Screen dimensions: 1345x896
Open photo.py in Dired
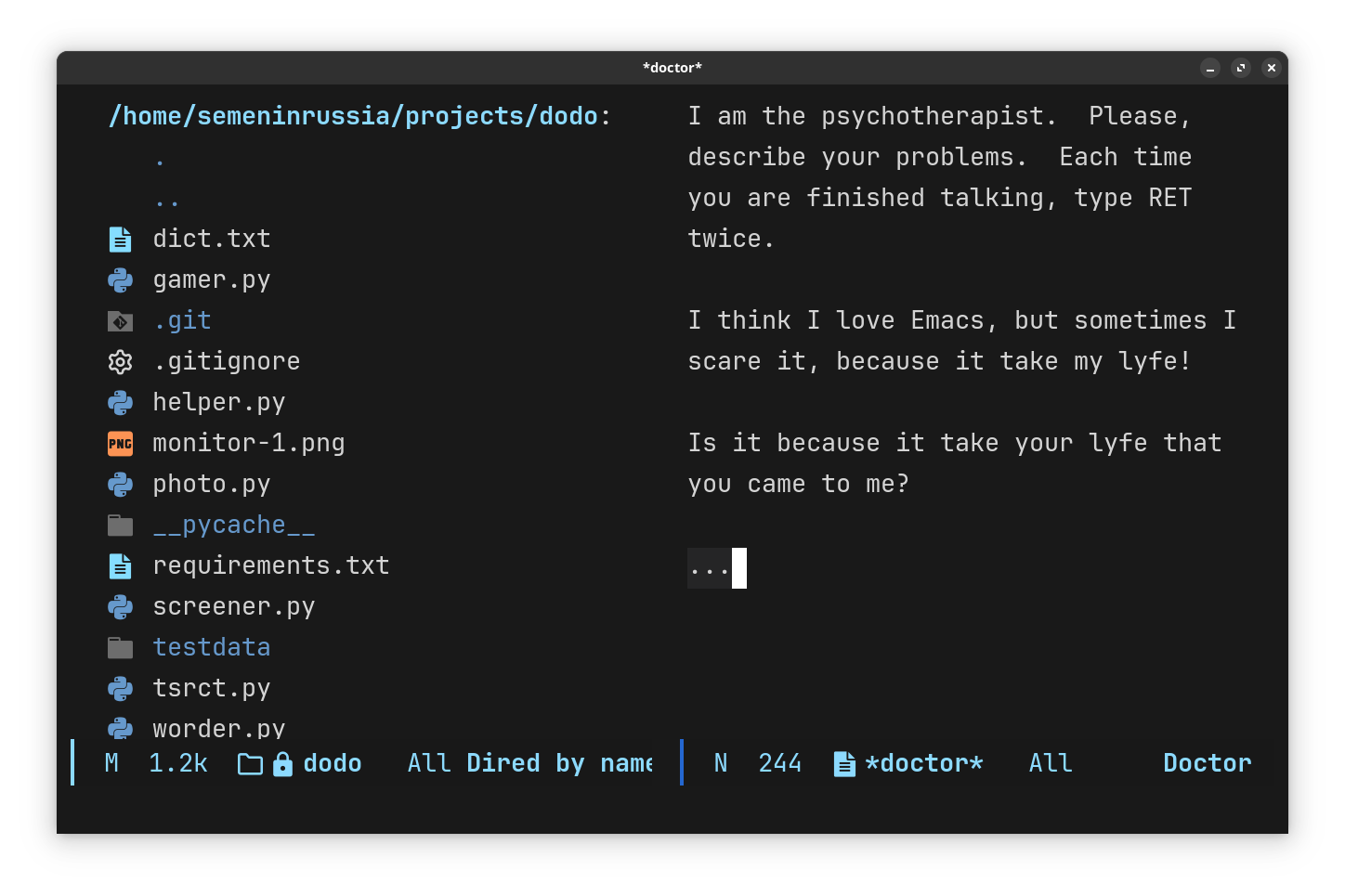(x=212, y=485)
